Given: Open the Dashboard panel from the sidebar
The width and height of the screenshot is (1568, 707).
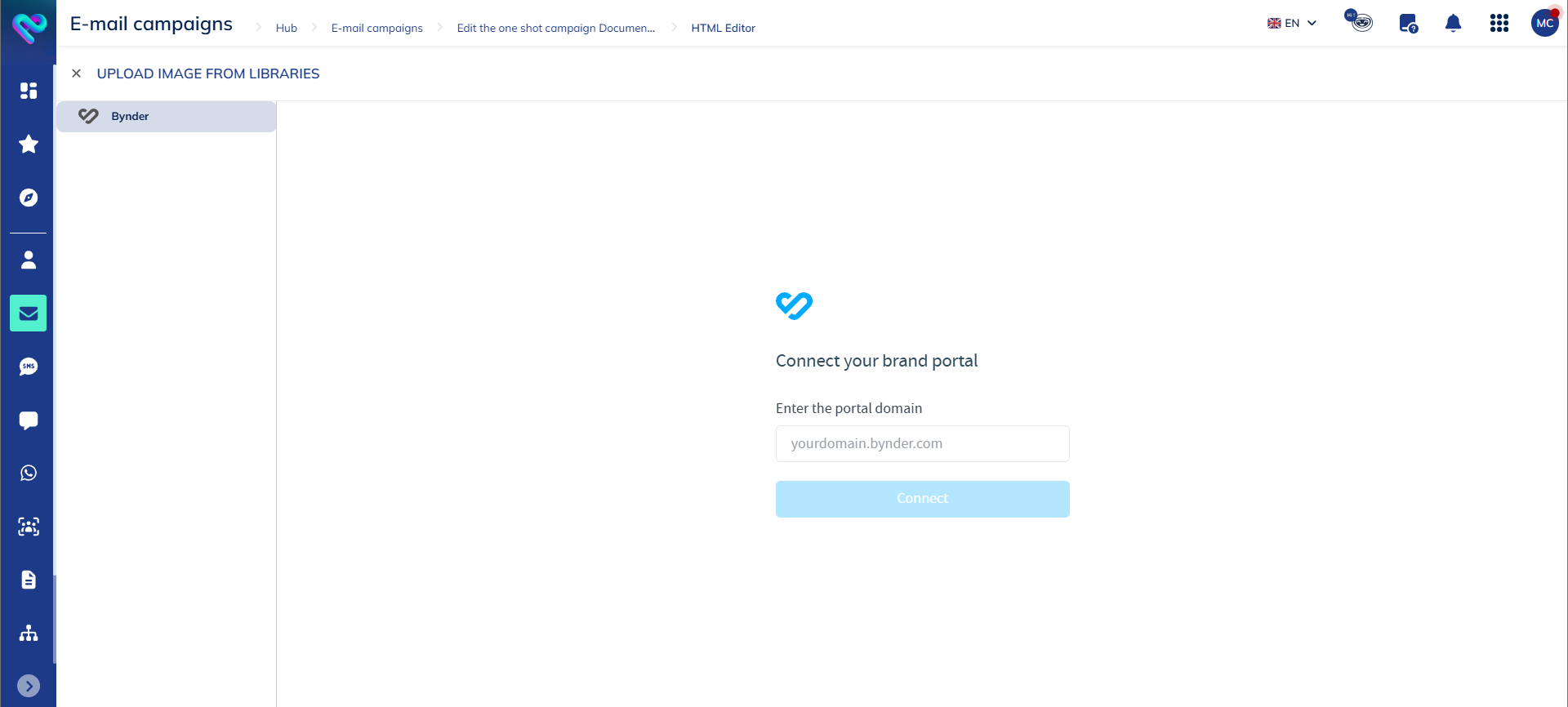Looking at the screenshot, I should click(x=29, y=91).
